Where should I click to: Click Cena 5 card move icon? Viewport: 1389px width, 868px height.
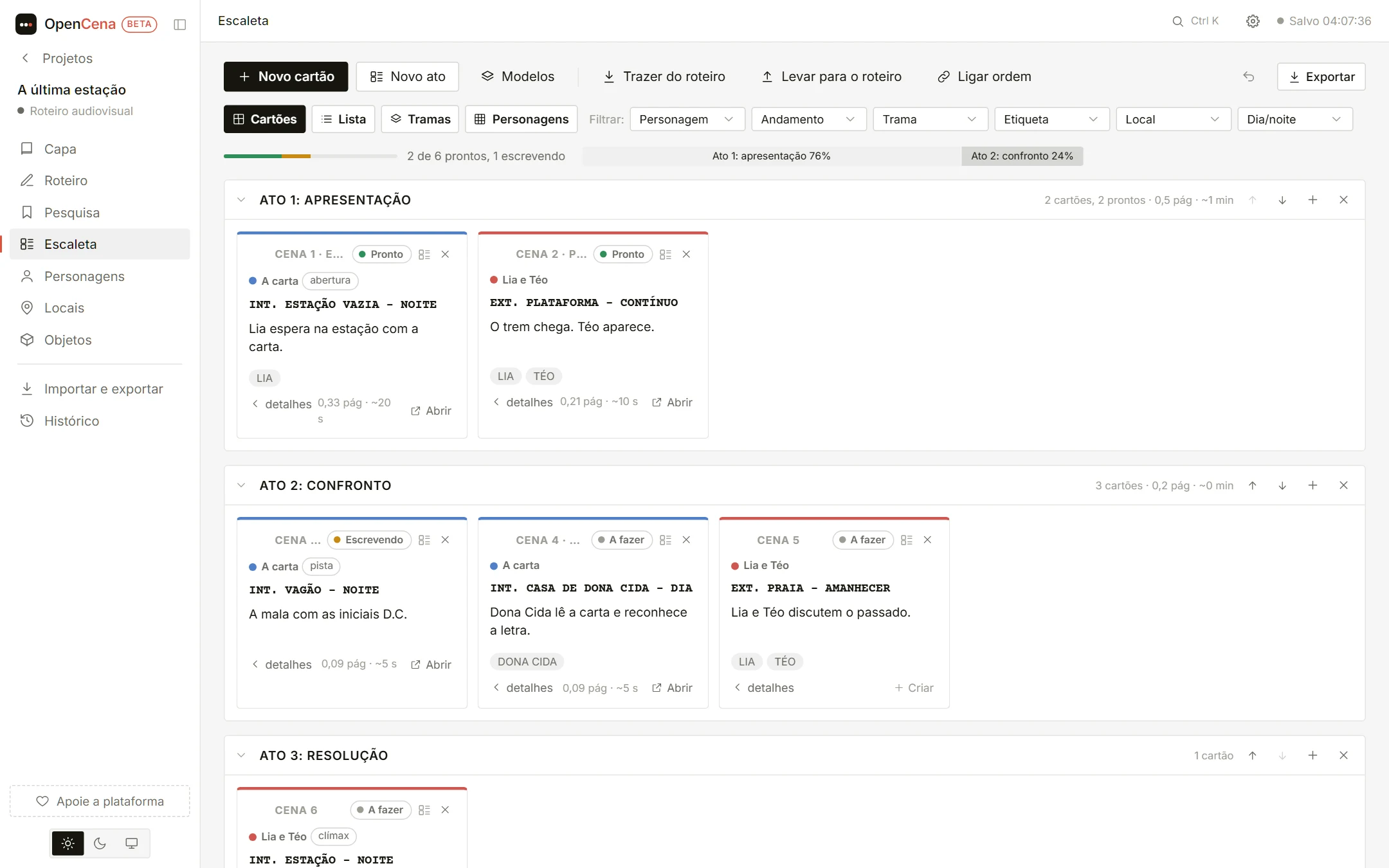(x=907, y=540)
